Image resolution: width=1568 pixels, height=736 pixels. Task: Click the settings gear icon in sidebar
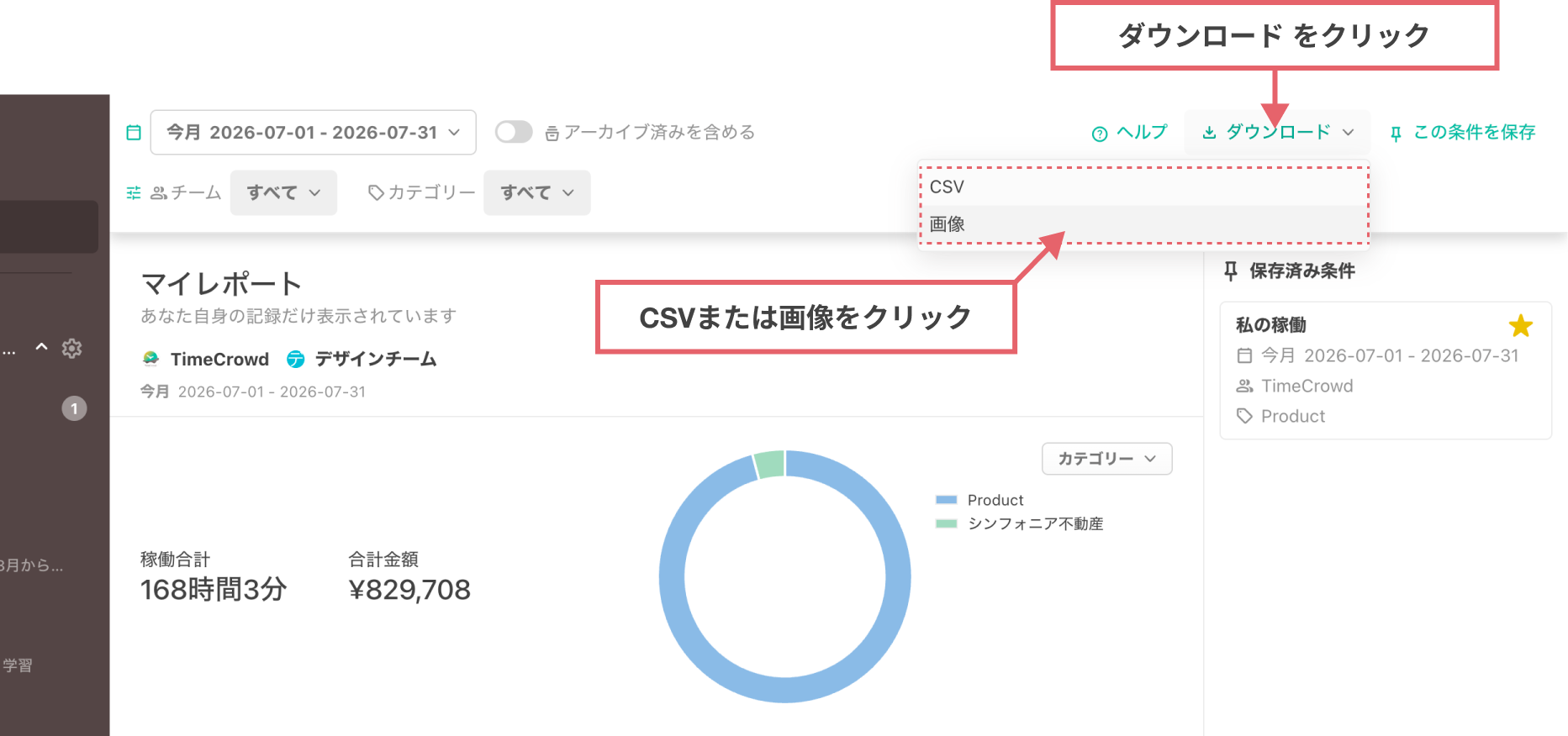tap(72, 348)
